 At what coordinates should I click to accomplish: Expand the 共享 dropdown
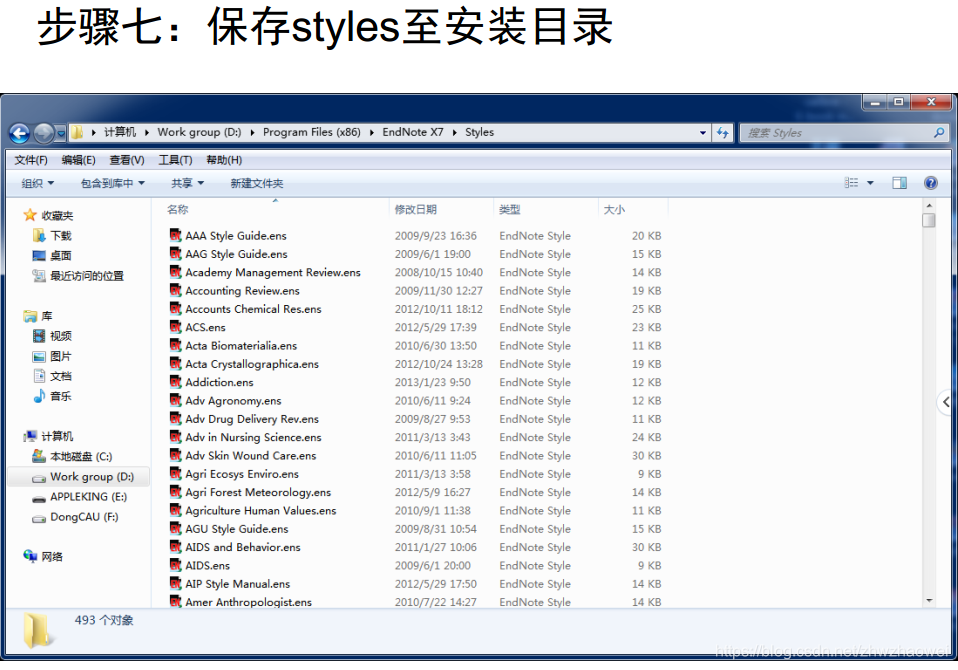pos(187,183)
